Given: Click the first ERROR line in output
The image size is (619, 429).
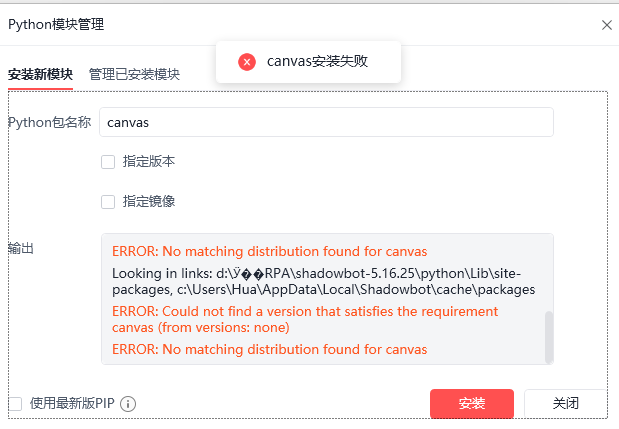Looking at the screenshot, I should [270, 251].
